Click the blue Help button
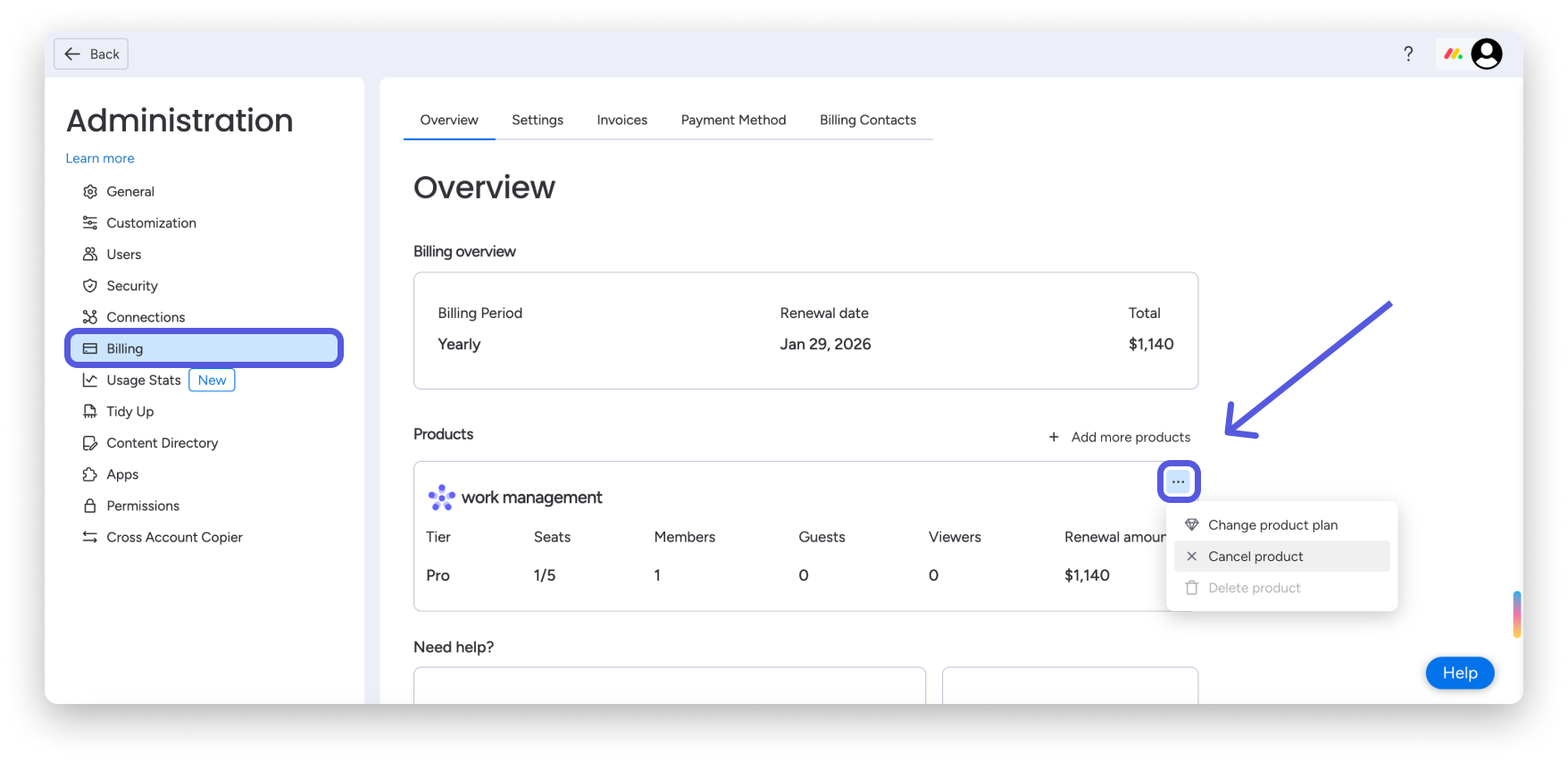The width and height of the screenshot is (1568, 762). click(1460, 673)
